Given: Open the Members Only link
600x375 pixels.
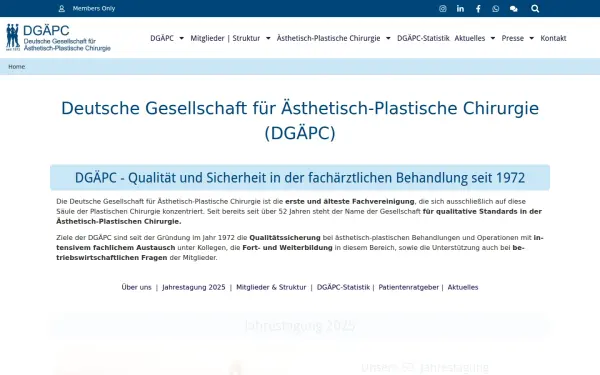Looking at the screenshot, I should (94, 8).
